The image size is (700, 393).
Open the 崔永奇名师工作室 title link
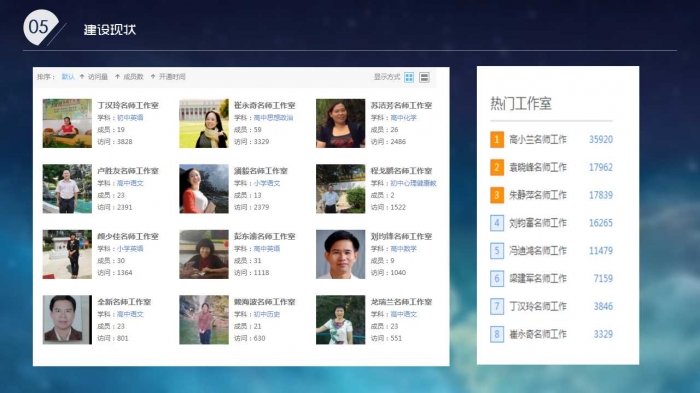pos(264,105)
